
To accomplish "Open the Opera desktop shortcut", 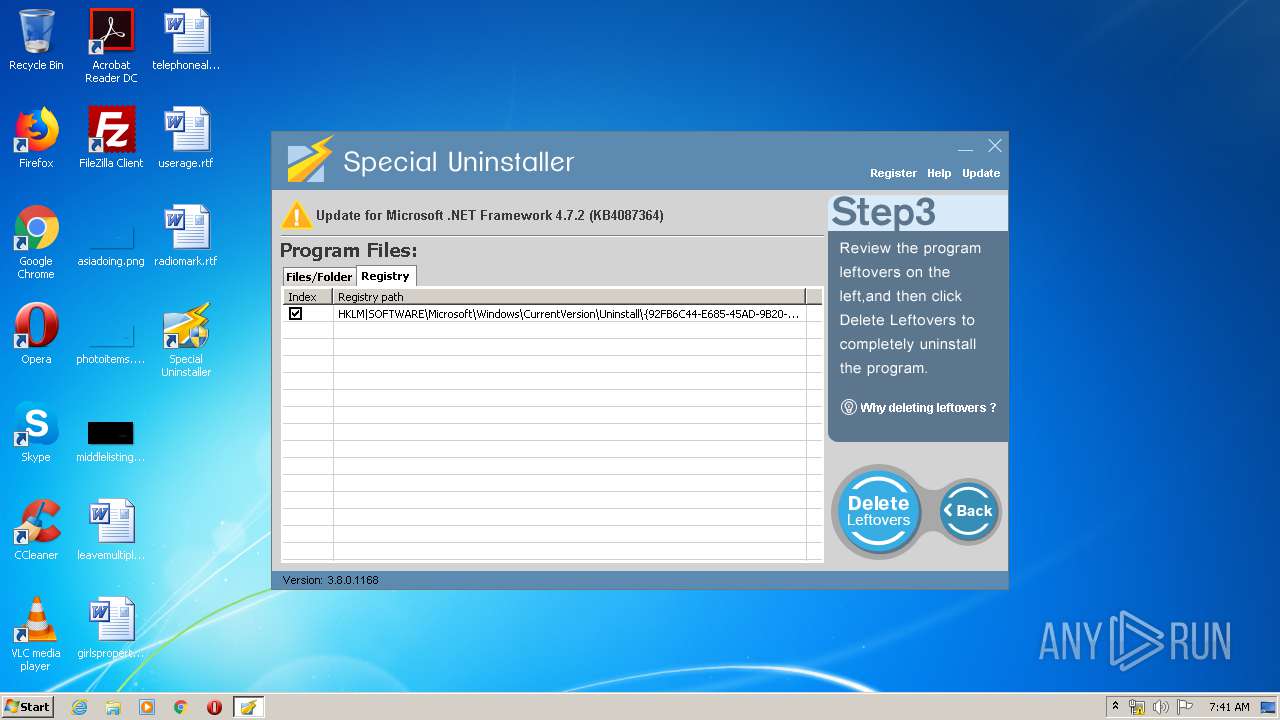I will pyautogui.click(x=36, y=334).
